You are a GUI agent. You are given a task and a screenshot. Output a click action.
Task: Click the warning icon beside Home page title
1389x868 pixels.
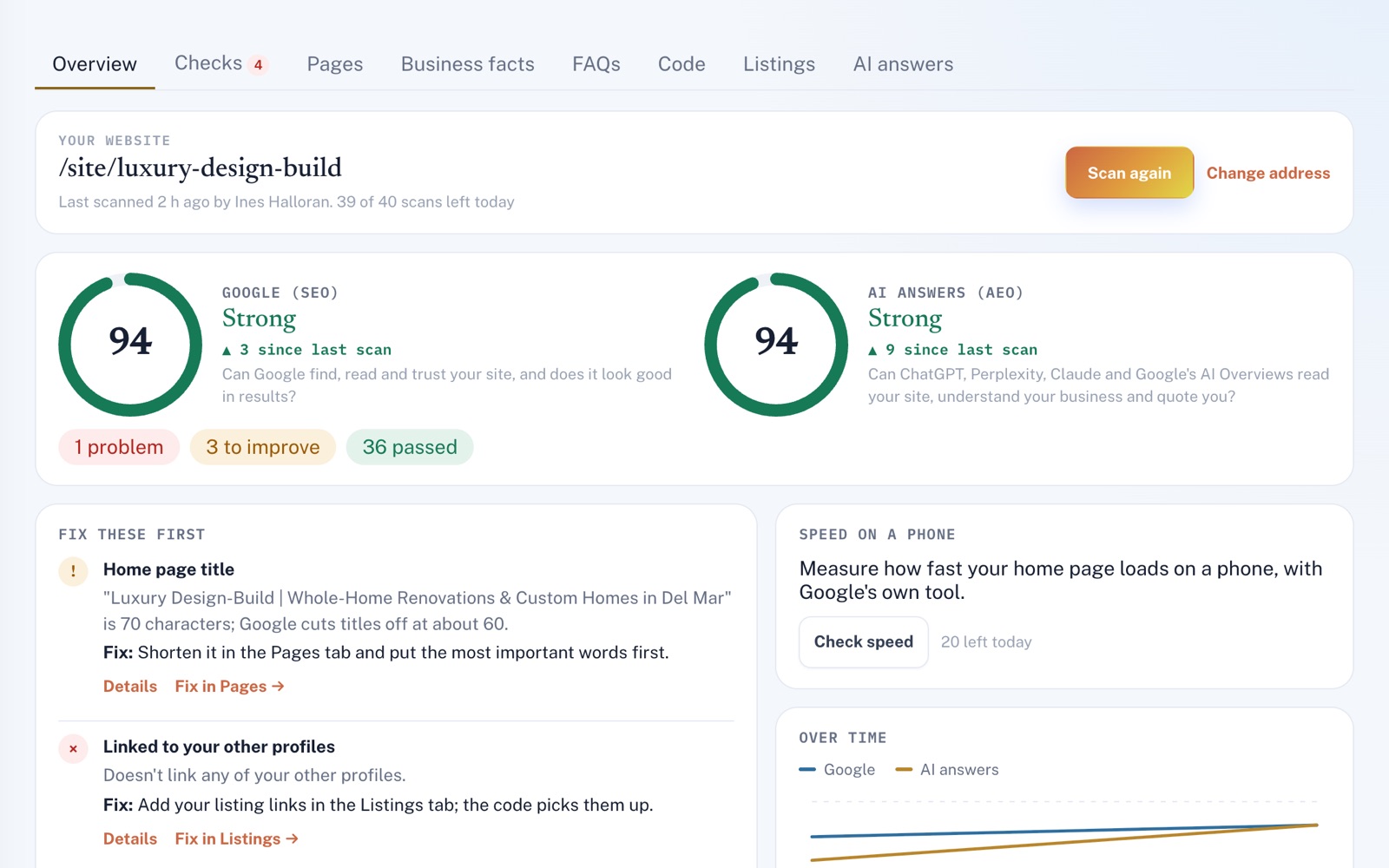(73, 571)
